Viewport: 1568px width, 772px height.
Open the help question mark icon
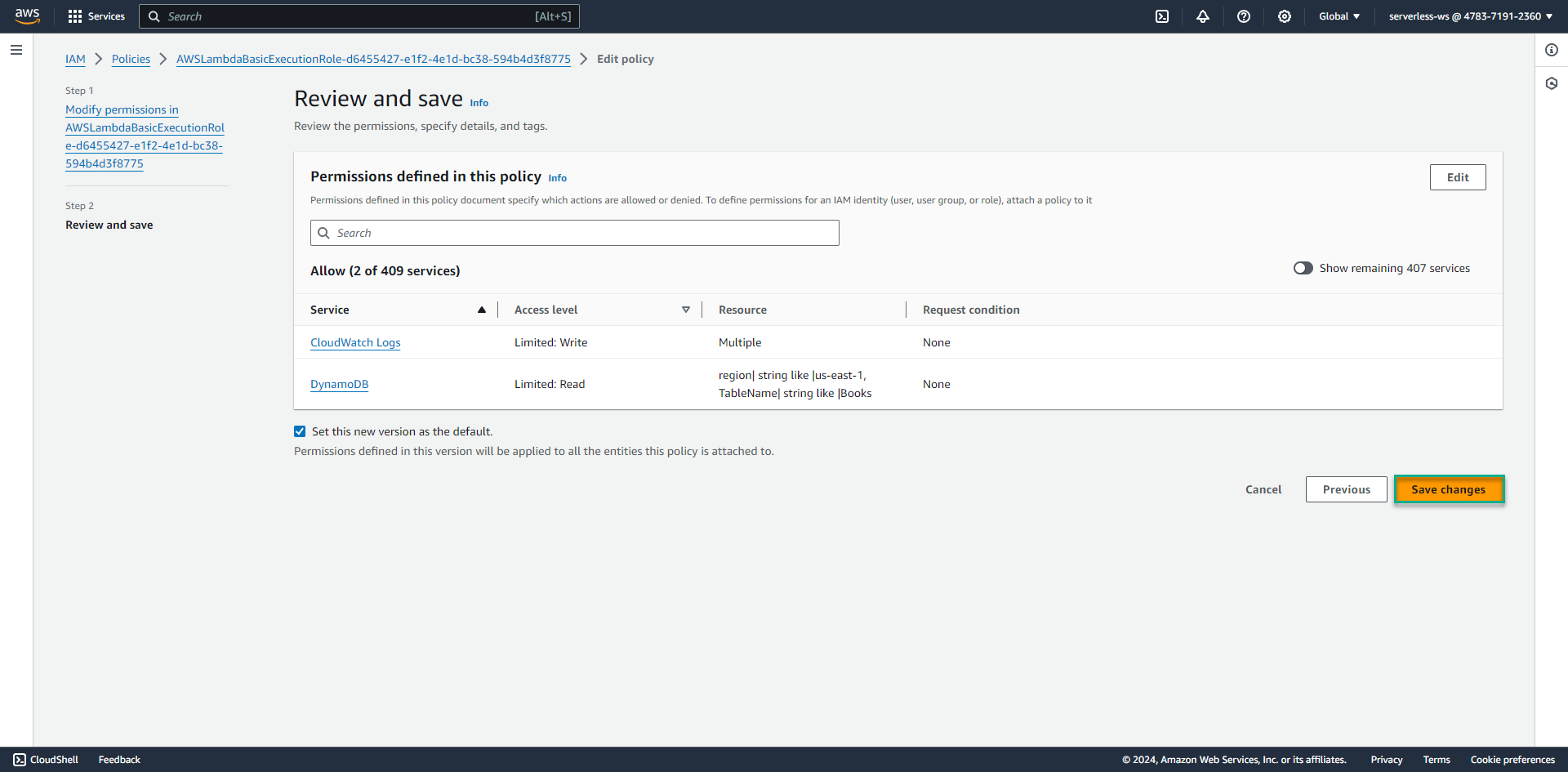click(x=1244, y=16)
